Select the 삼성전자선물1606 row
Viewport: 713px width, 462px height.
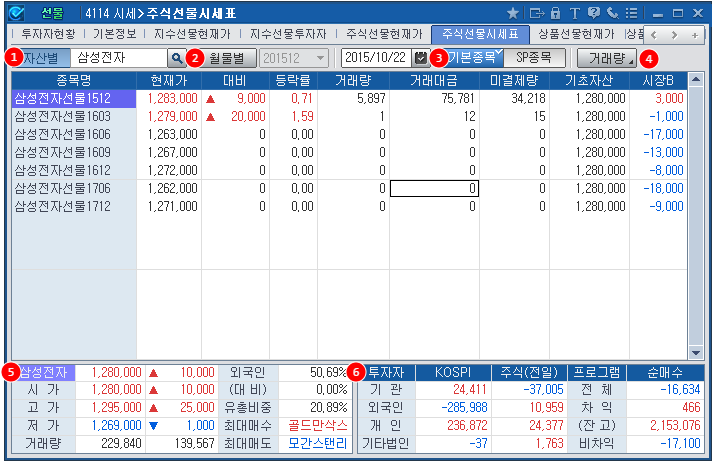[x=349, y=135]
